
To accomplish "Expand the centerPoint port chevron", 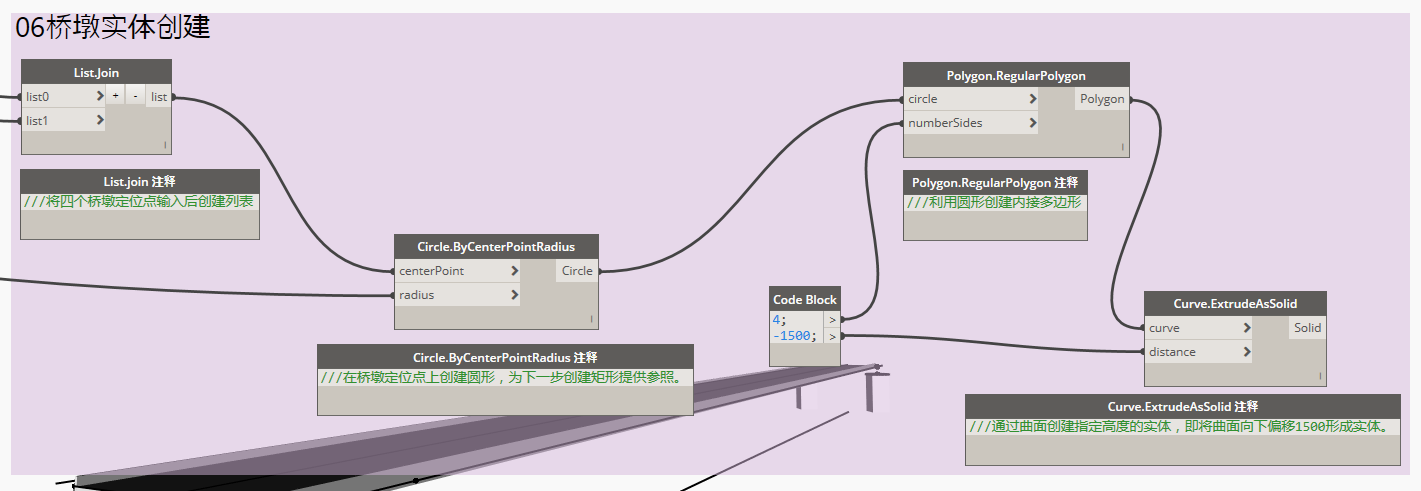I will coord(514,270).
